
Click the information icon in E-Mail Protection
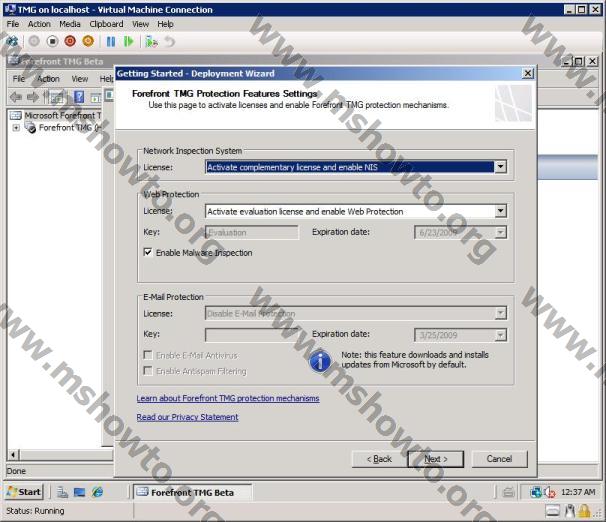point(320,361)
